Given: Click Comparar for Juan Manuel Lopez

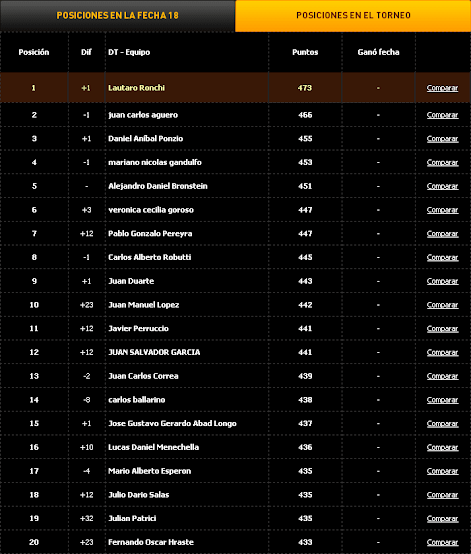Looking at the screenshot, I should point(442,305).
